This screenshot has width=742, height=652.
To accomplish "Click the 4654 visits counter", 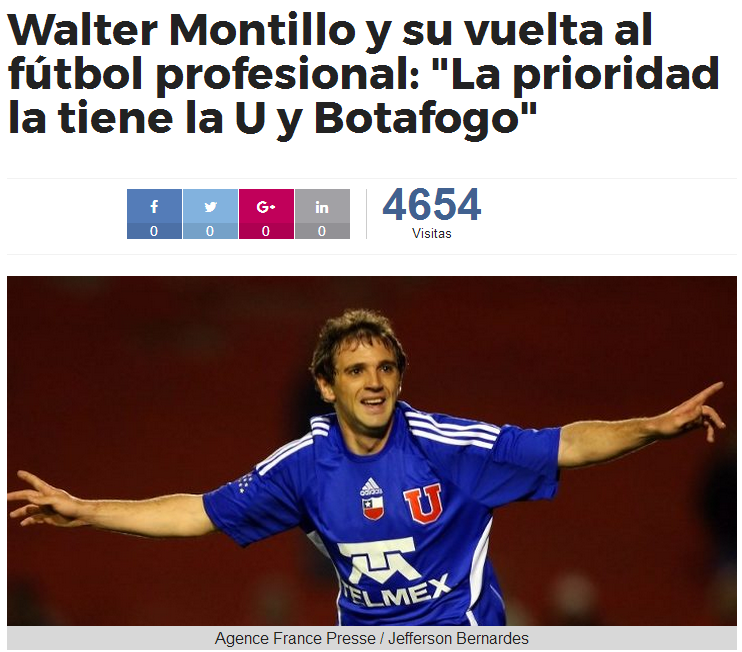I will pyautogui.click(x=432, y=204).
